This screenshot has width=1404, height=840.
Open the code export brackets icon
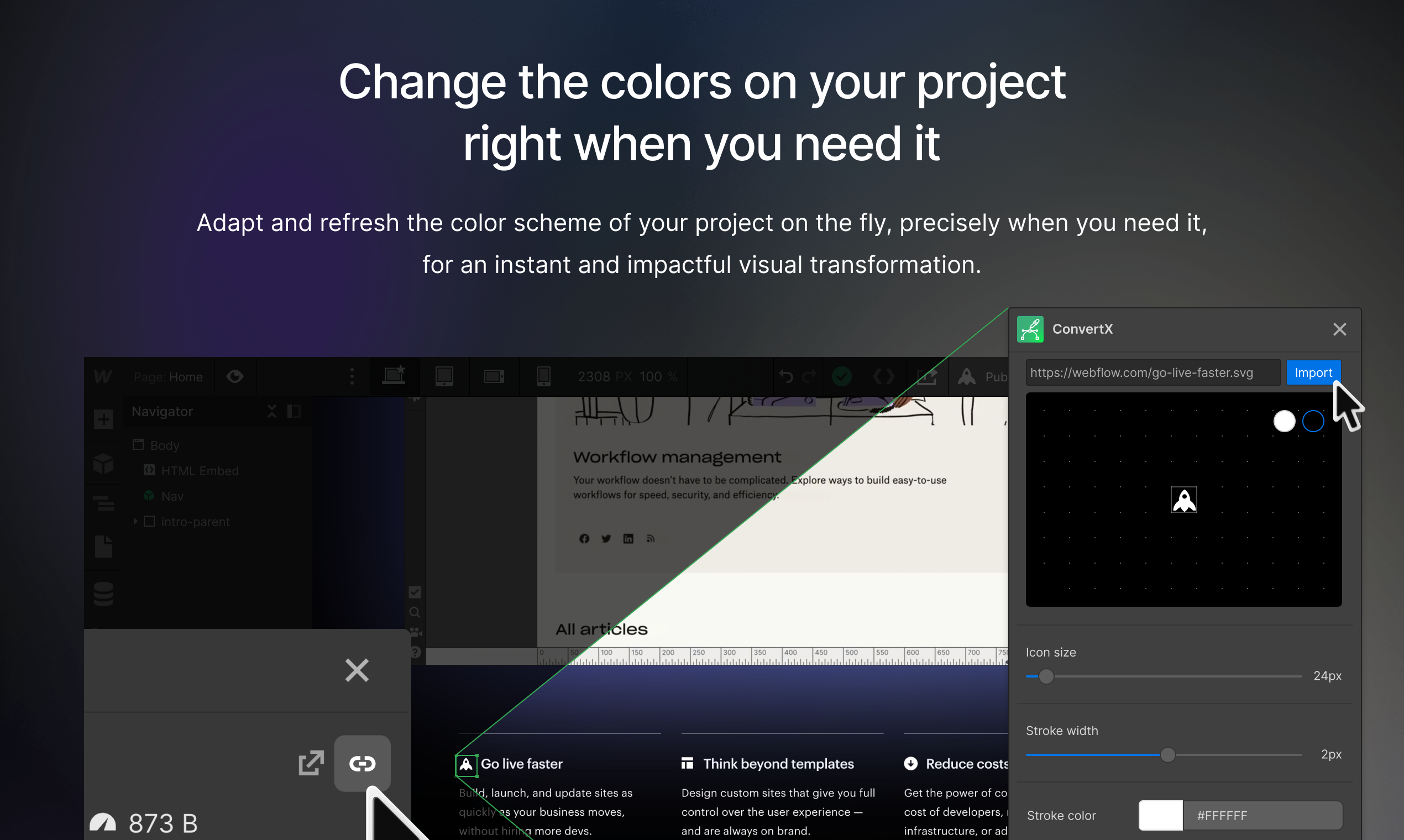[884, 376]
